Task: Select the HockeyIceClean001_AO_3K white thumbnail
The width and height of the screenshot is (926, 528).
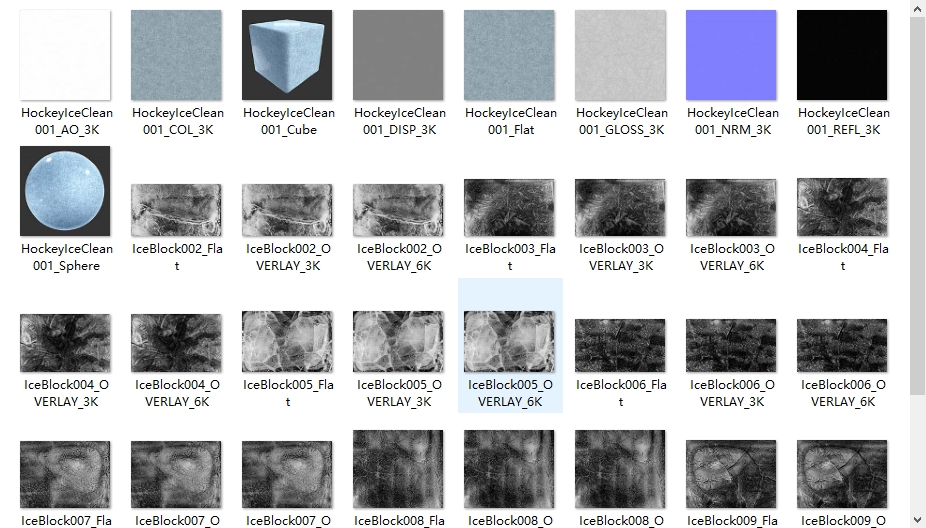Action: 66,55
